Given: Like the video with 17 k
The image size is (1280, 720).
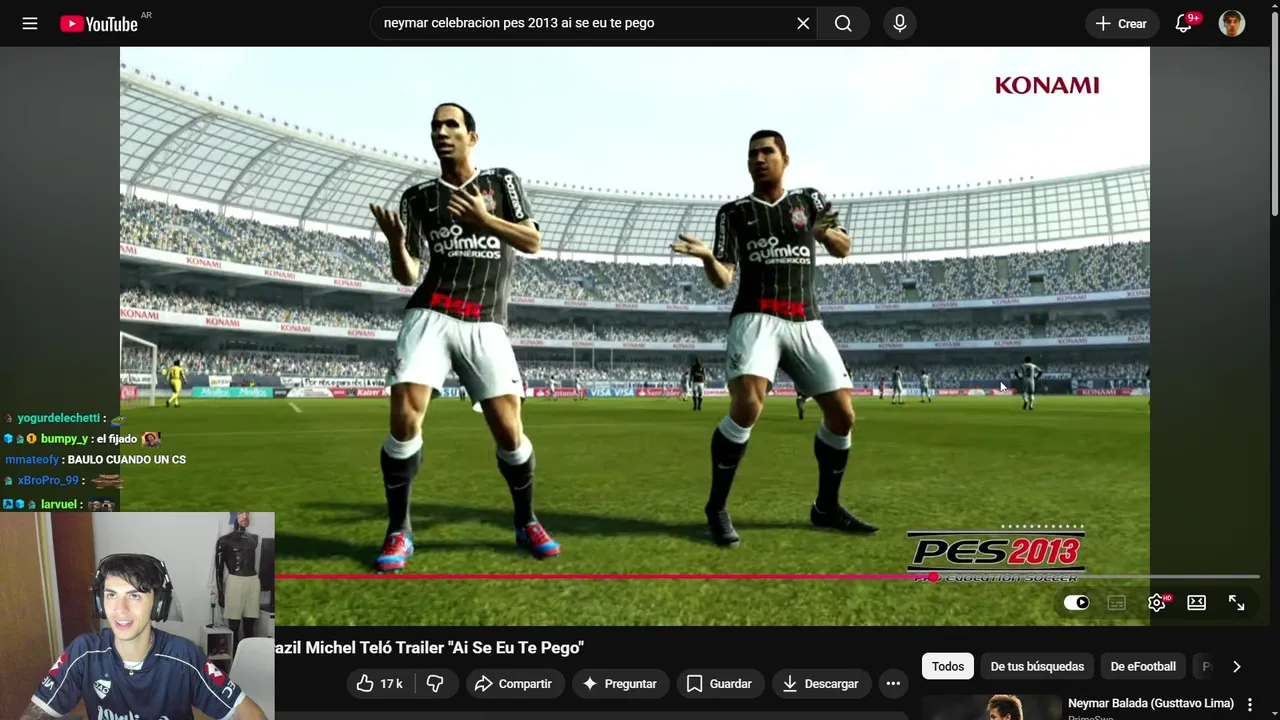Looking at the screenshot, I should tap(379, 683).
